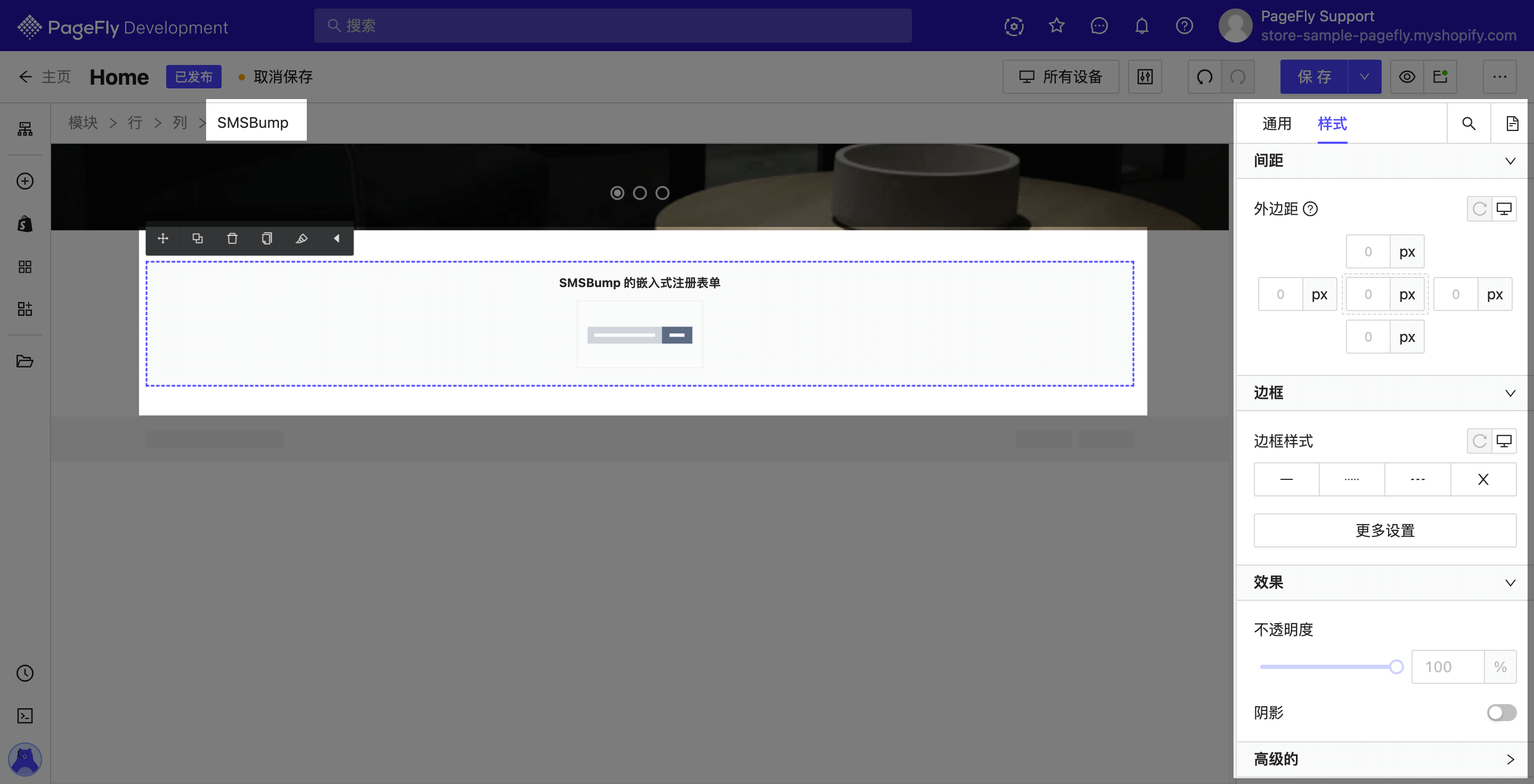Viewport: 1534px width, 784px height.
Task: Collapse the 间距 section
Action: click(x=1509, y=161)
